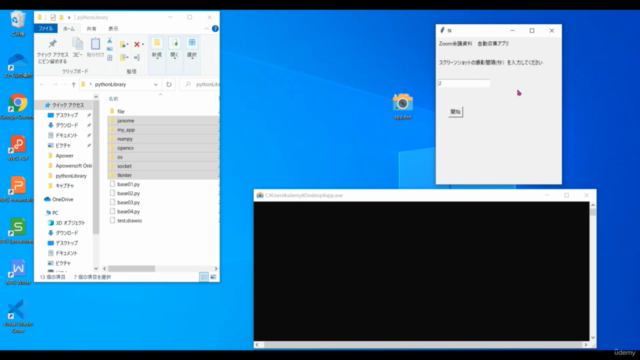Click the Back arrow in Explorer
The width and height of the screenshot is (640, 360).
(x=42, y=84)
